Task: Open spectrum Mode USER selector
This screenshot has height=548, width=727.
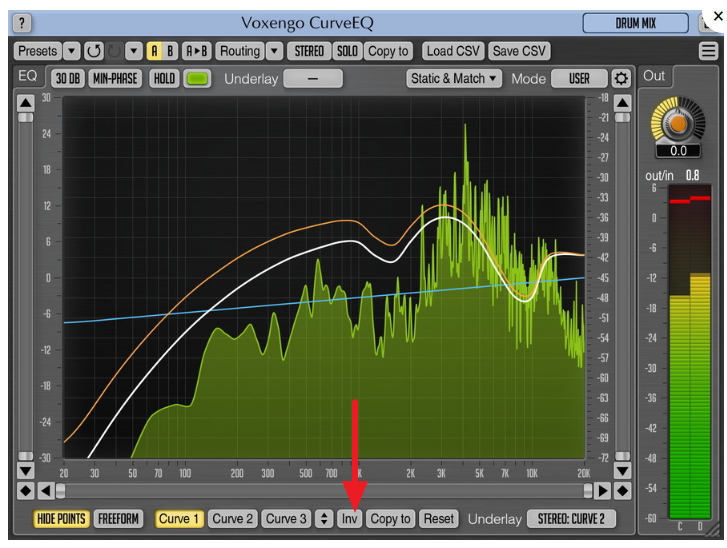Action: (x=579, y=78)
